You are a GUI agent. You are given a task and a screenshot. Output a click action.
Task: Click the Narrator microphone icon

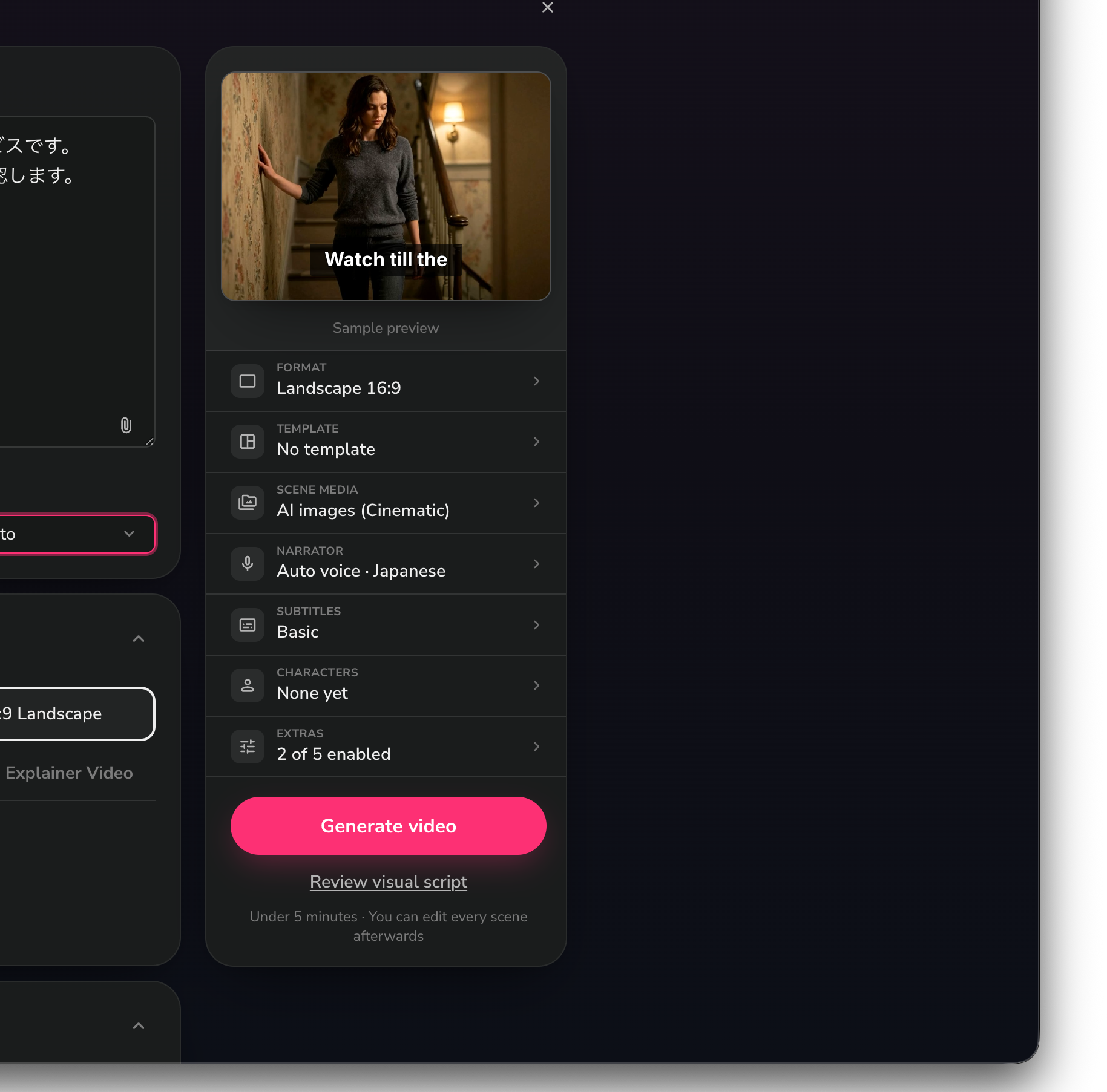coord(248,564)
